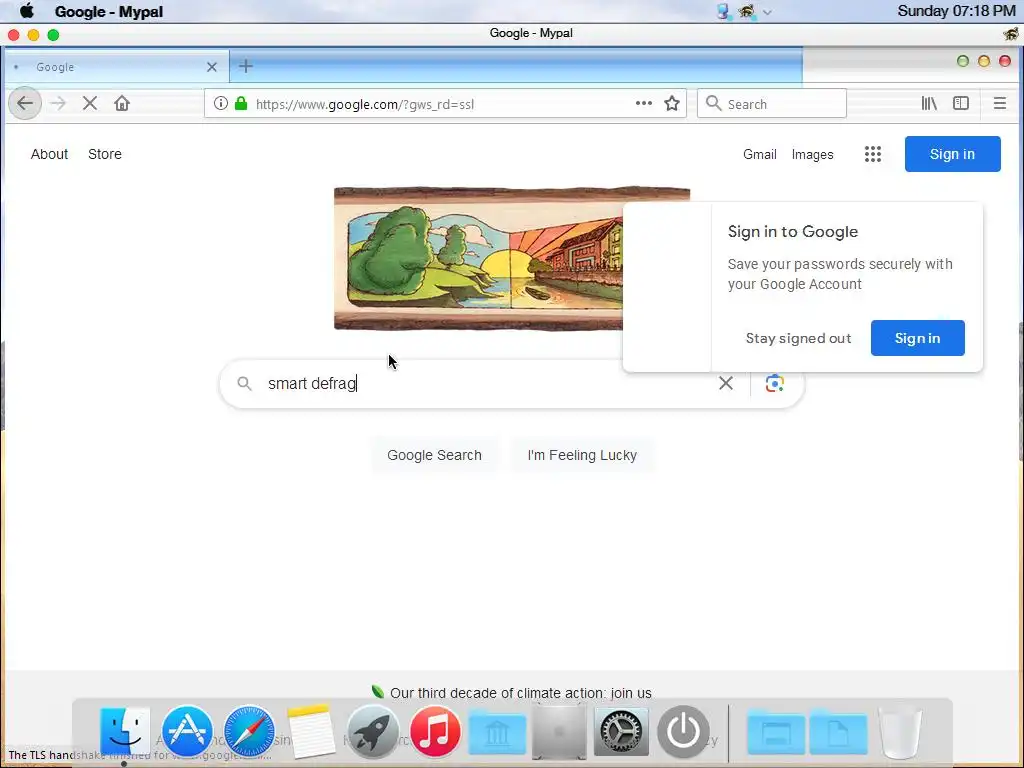
Task: Open the Apple menu
Action: coord(27,10)
